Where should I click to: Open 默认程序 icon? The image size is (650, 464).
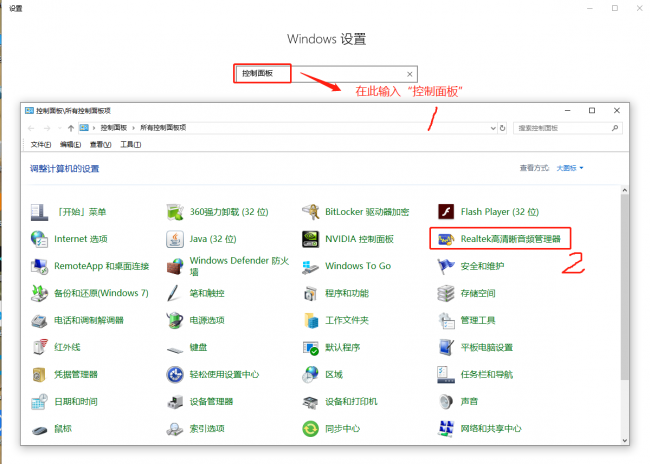pos(310,347)
